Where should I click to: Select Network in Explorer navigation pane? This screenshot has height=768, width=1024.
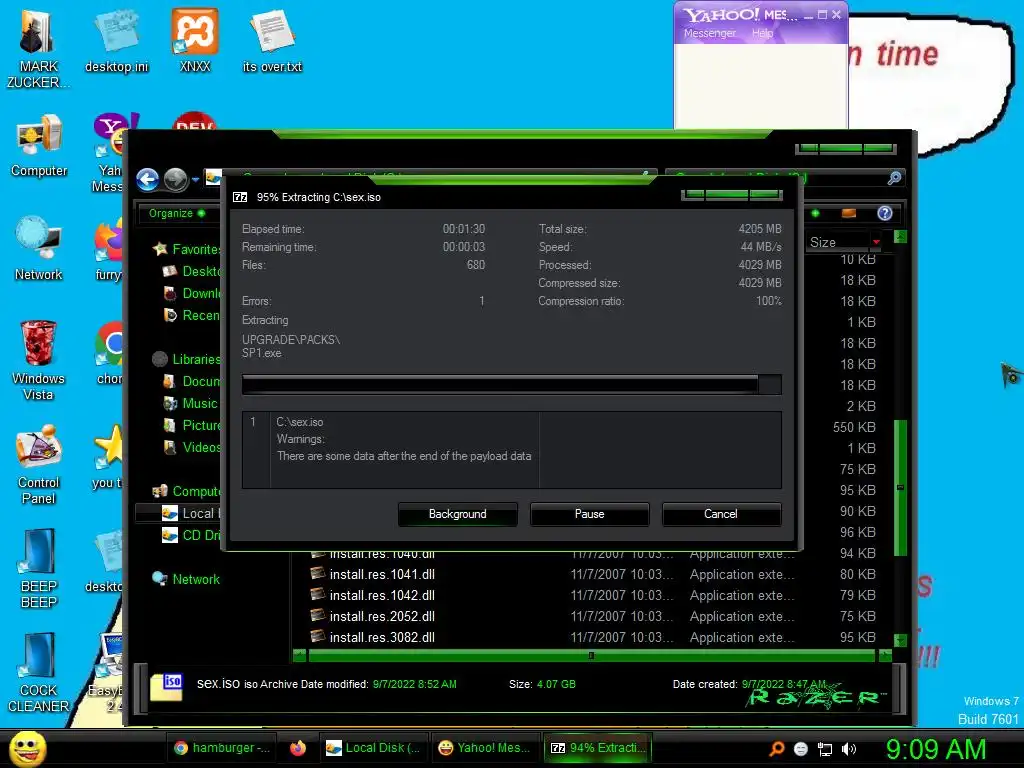(x=186, y=579)
